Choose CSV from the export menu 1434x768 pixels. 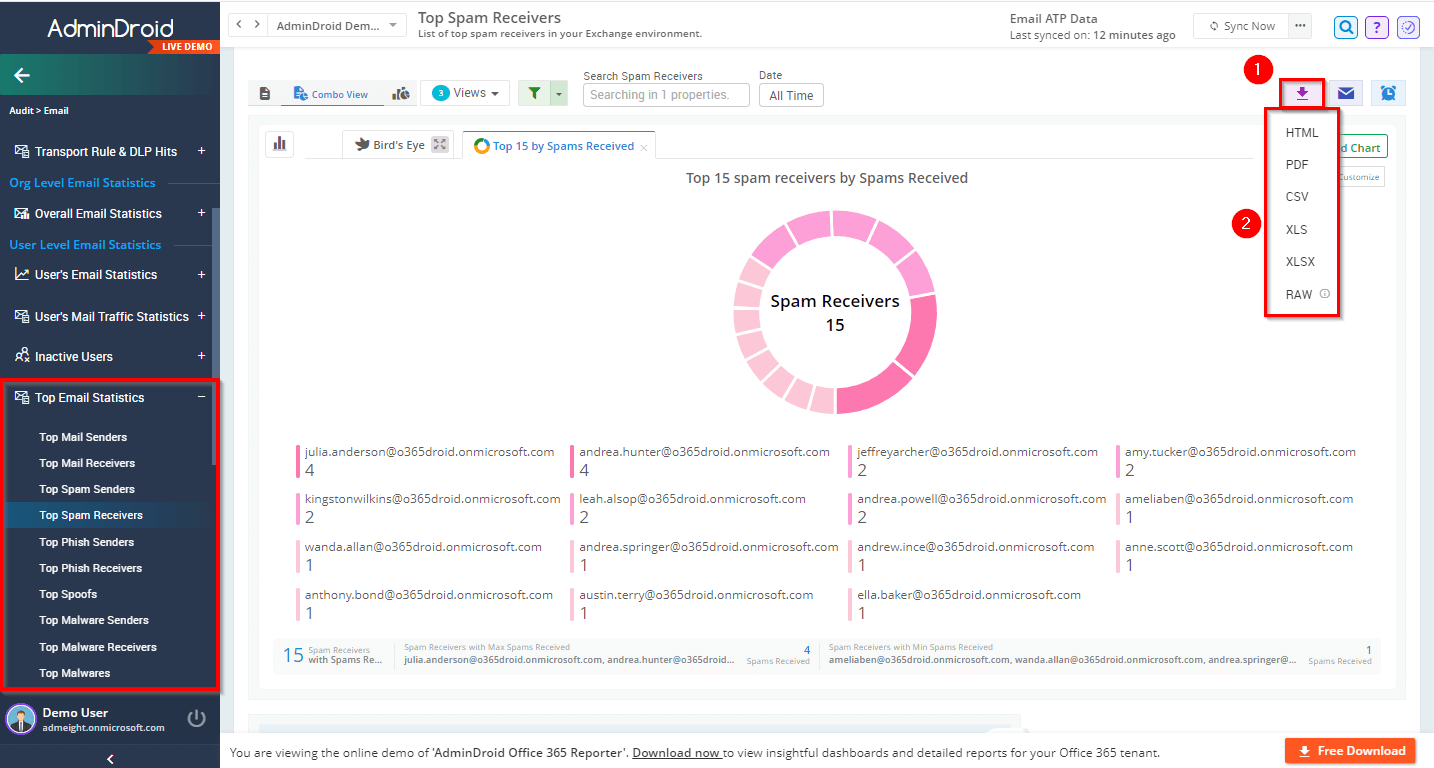click(x=1298, y=196)
